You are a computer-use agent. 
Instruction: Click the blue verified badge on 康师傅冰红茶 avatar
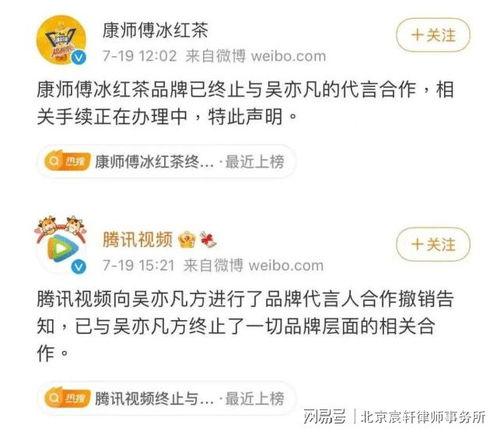[x=79, y=57]
